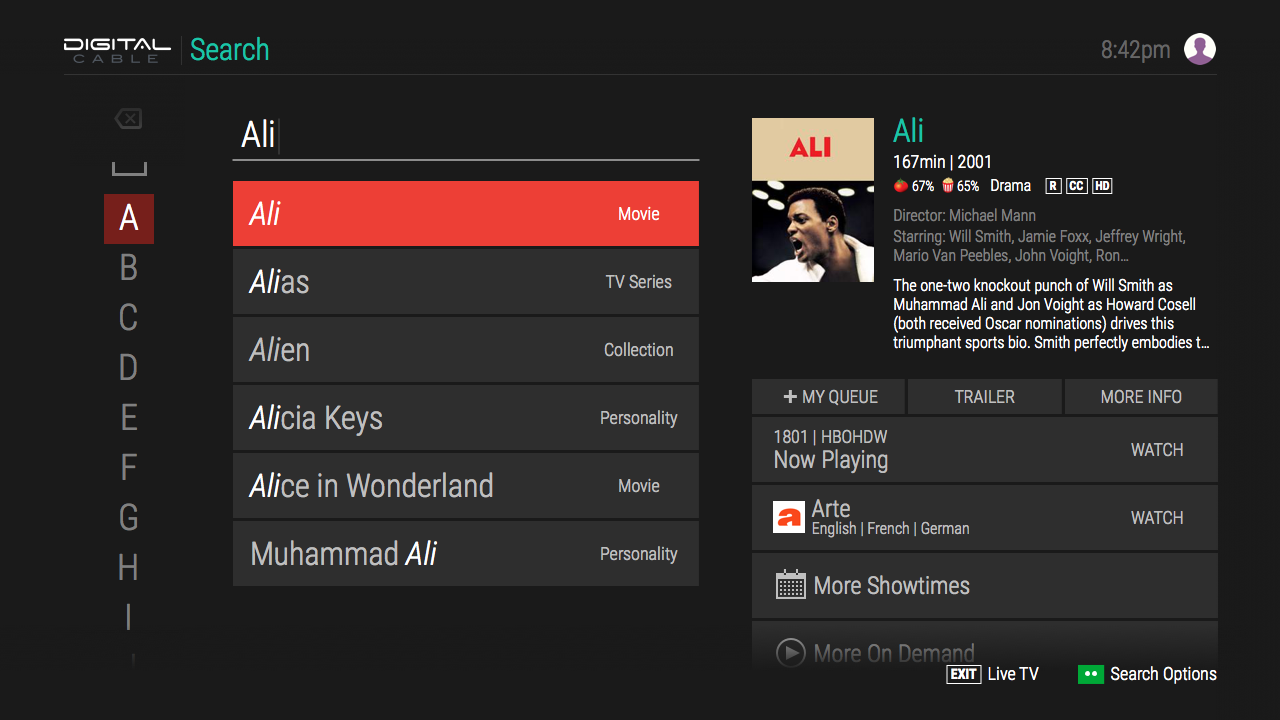Screen dimensions: 1280x720
Task: Select the More On Demand play icon
Action: 790,653
